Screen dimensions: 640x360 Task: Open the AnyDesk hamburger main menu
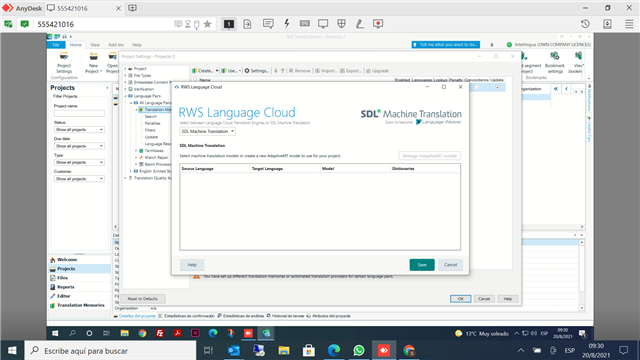coord(629,24)
